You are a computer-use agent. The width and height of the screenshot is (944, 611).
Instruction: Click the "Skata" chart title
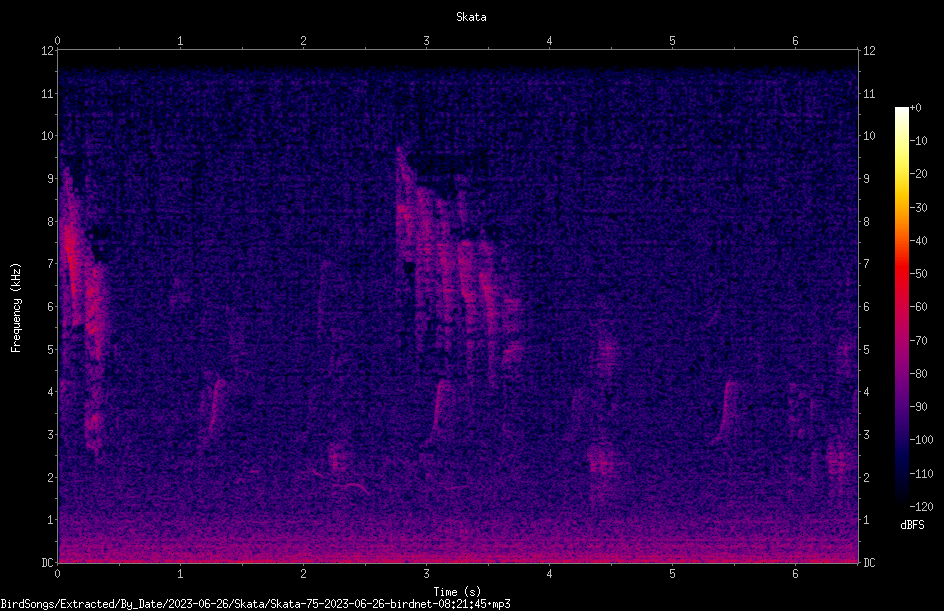coord(471,17)
